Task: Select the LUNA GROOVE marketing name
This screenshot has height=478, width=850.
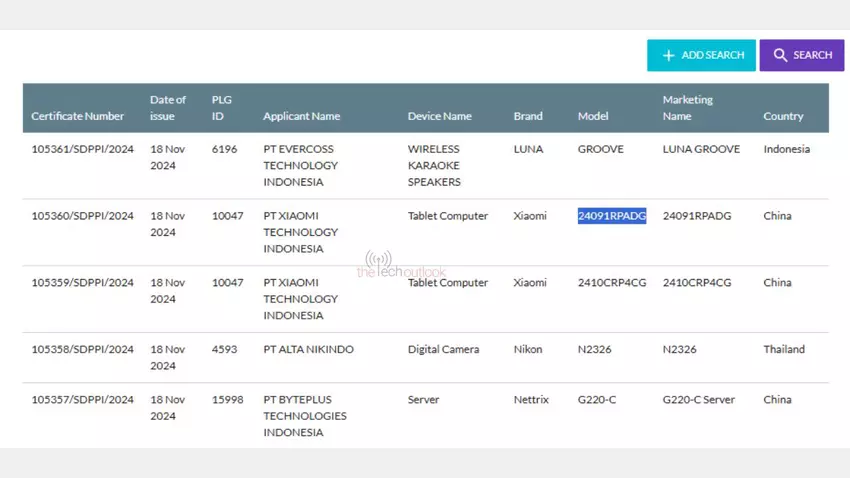Action: point(701,149)
